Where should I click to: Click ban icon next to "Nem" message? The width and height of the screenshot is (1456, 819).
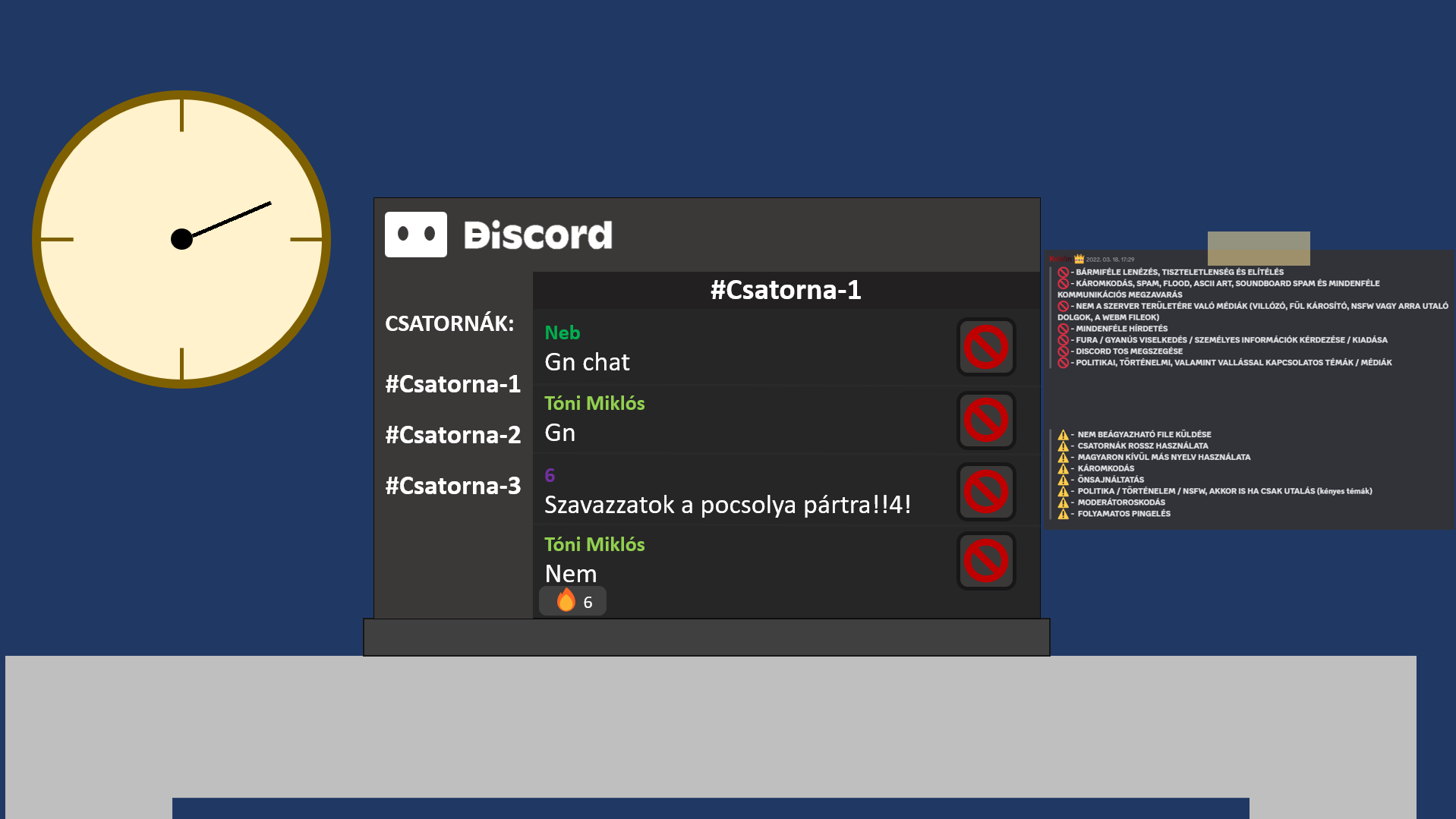tap(986, 561)
